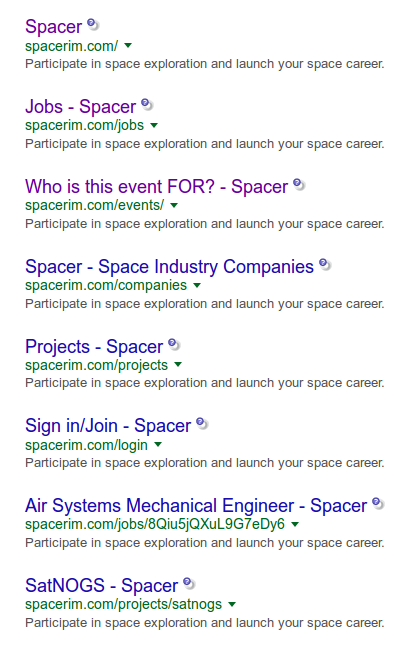
Task: Open Who is this event FOR? result
Action: click(157, 186)
